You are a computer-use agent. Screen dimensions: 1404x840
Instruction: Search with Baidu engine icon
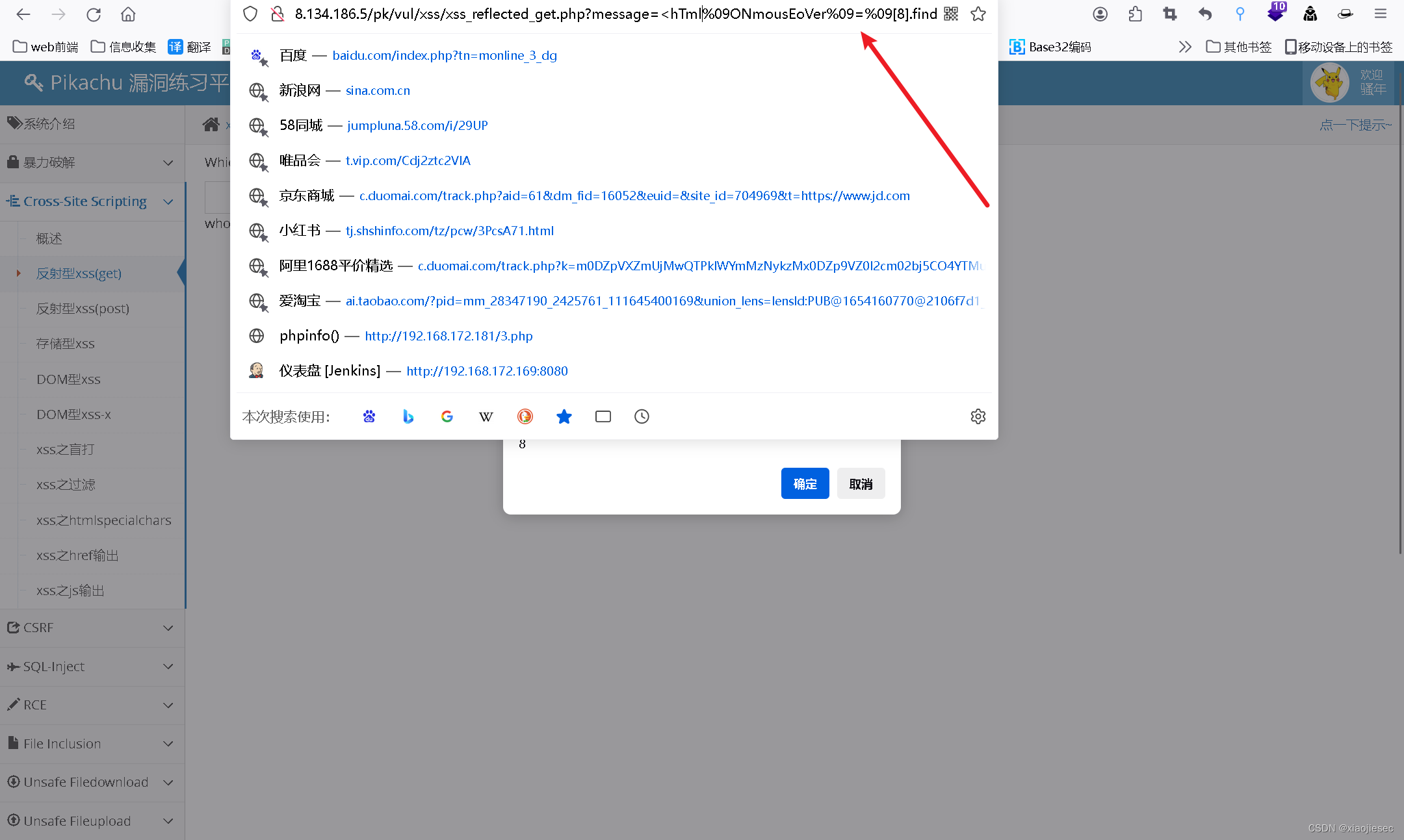click(369, 416)
